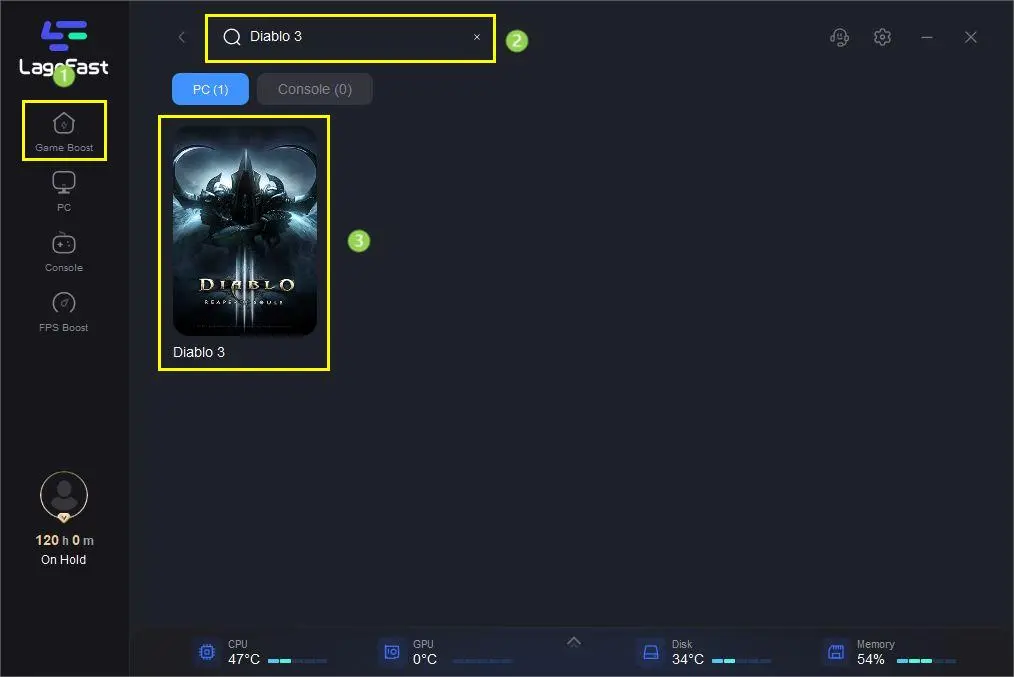1014x677 pixels.
Task: Switch to the Console (0) tab
Action: tap(315, 89)
